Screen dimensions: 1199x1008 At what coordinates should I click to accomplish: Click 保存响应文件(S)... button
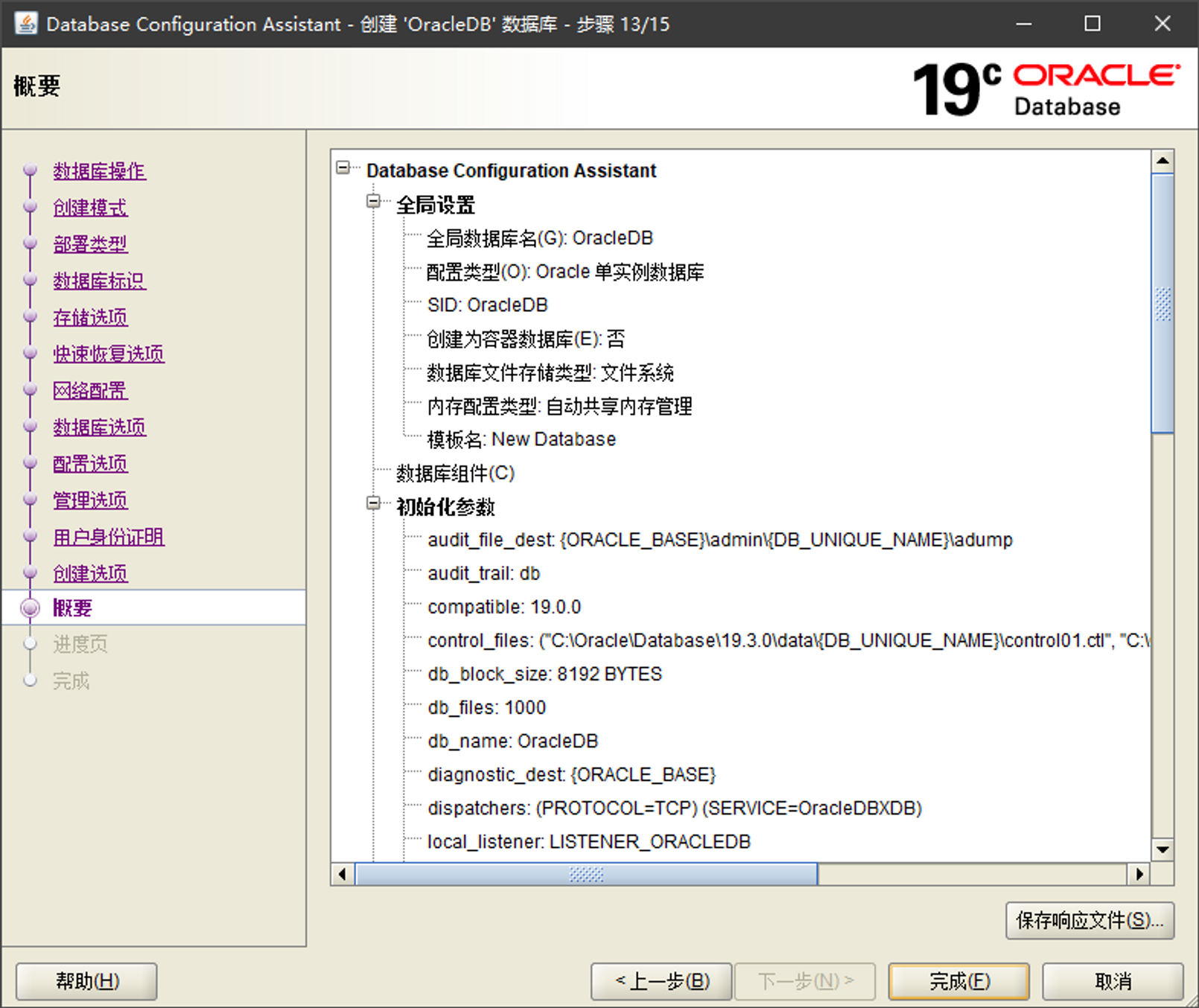click(x=1089, y=921)
